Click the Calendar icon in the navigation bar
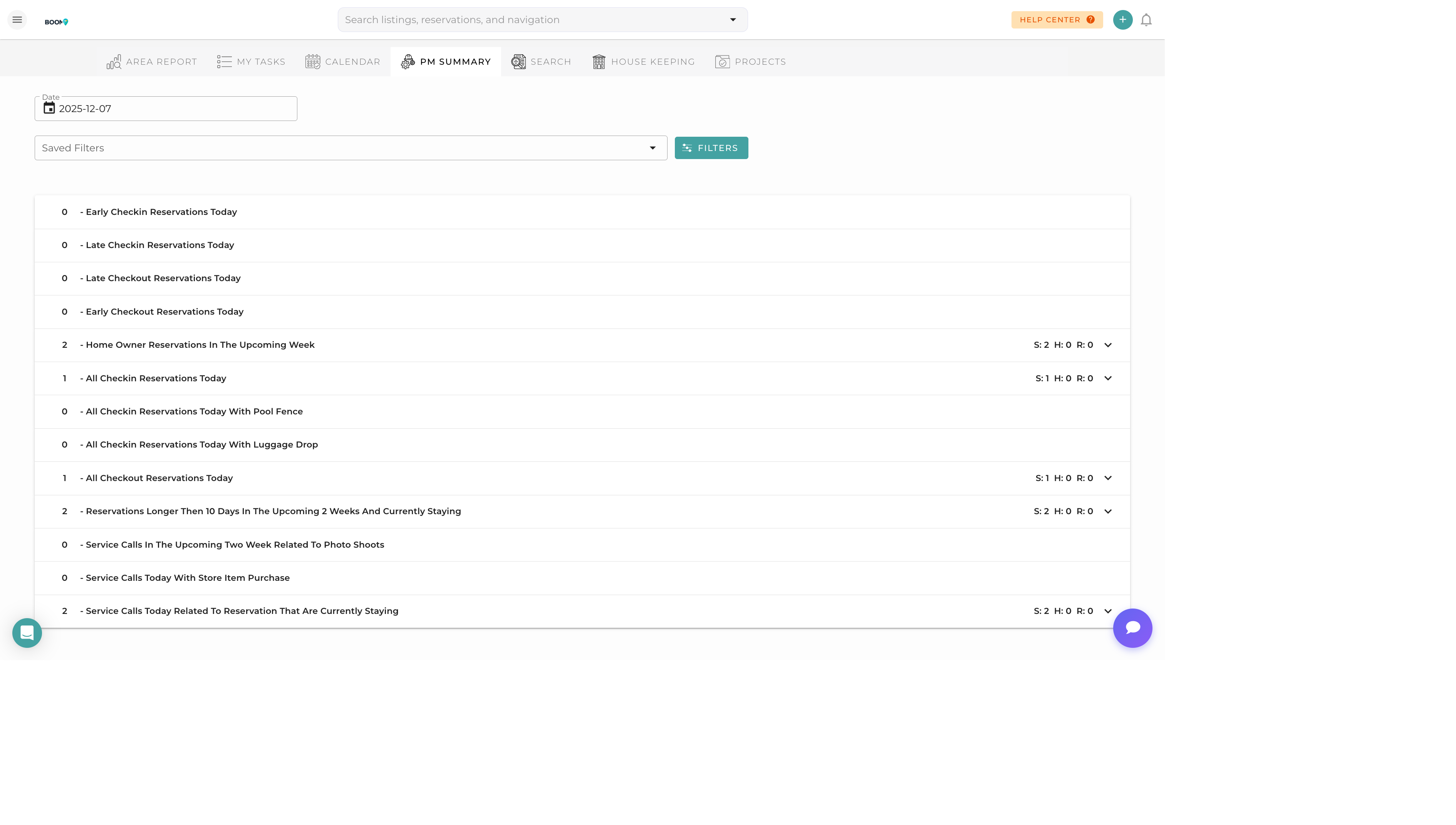This screenshot has width=1456, height=825. click(313, 61)
